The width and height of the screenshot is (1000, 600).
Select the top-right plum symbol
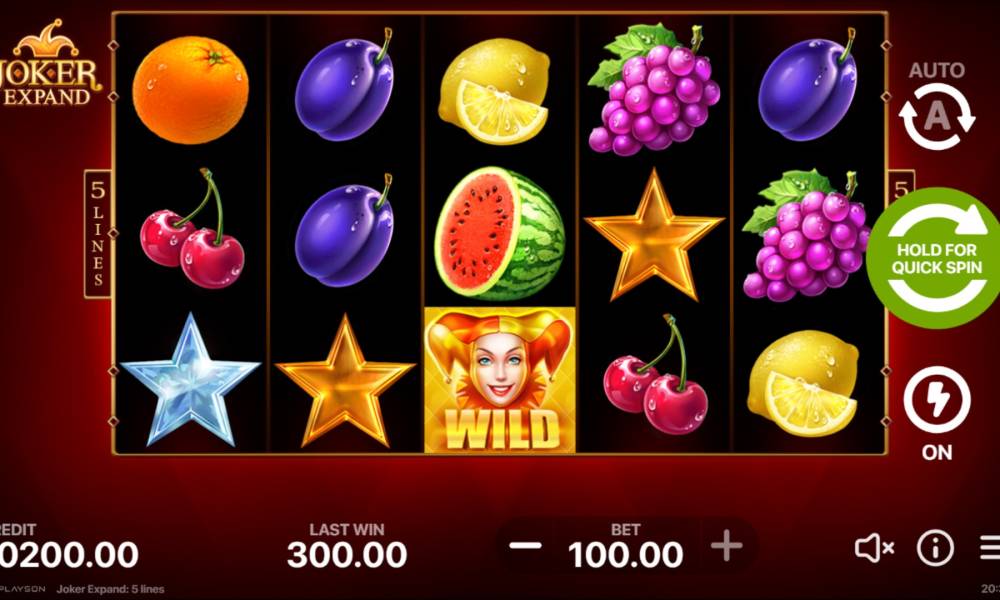(809, 85)
